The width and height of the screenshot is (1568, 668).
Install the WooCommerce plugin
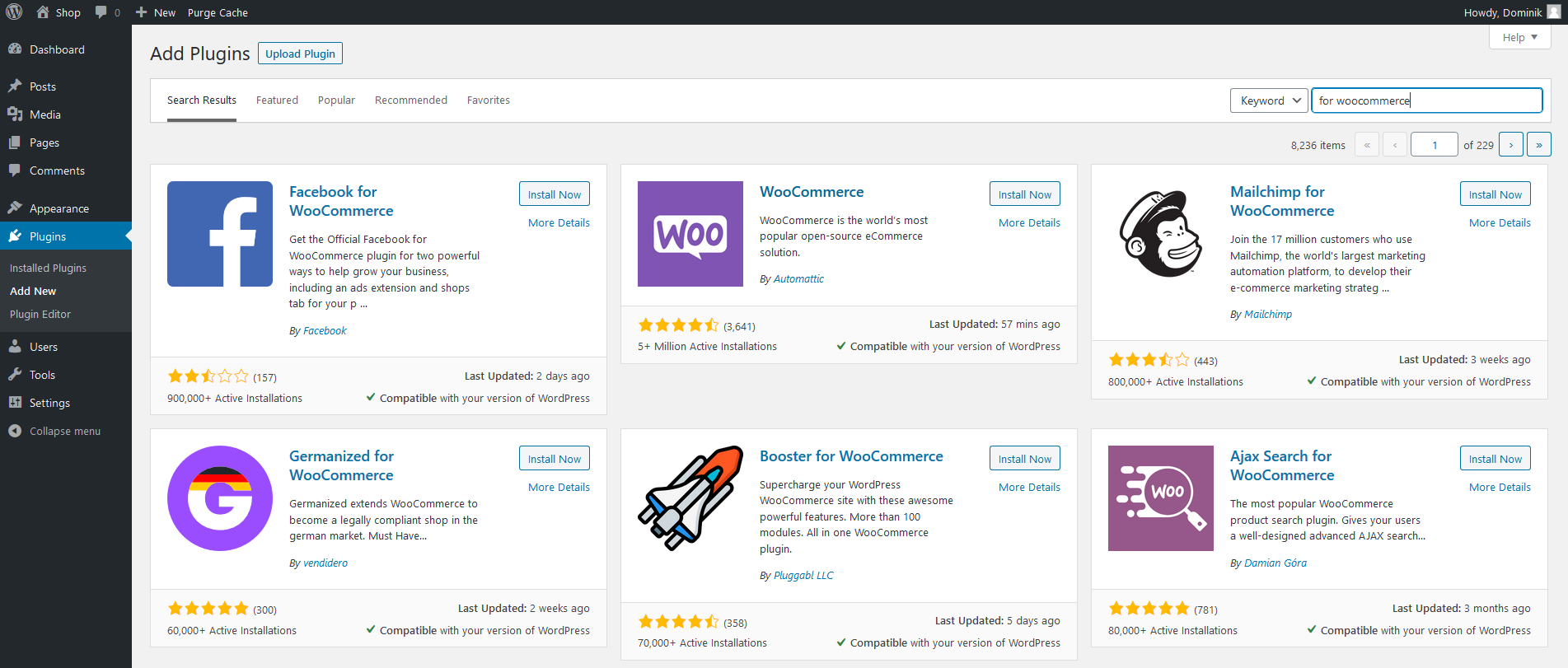(1025, 194)
